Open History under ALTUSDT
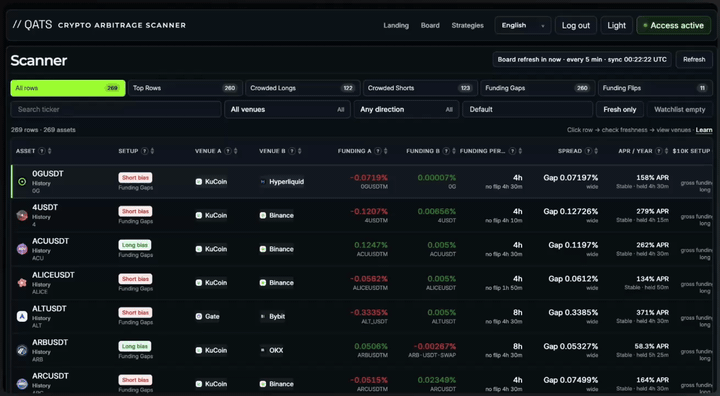 click(x=41, y=318)
